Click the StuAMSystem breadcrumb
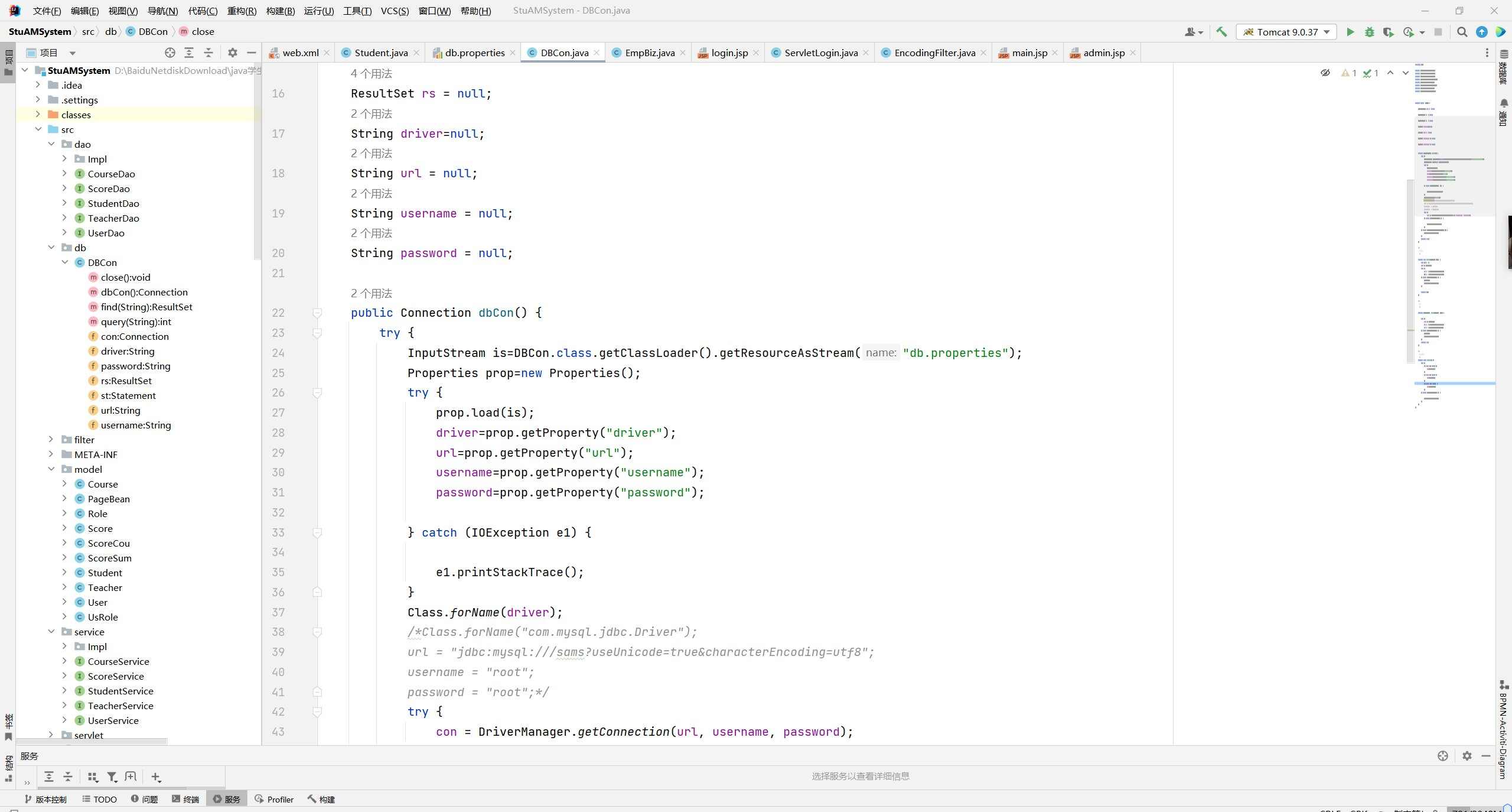This screenshot has width=1512, height=812. (40, 31)
